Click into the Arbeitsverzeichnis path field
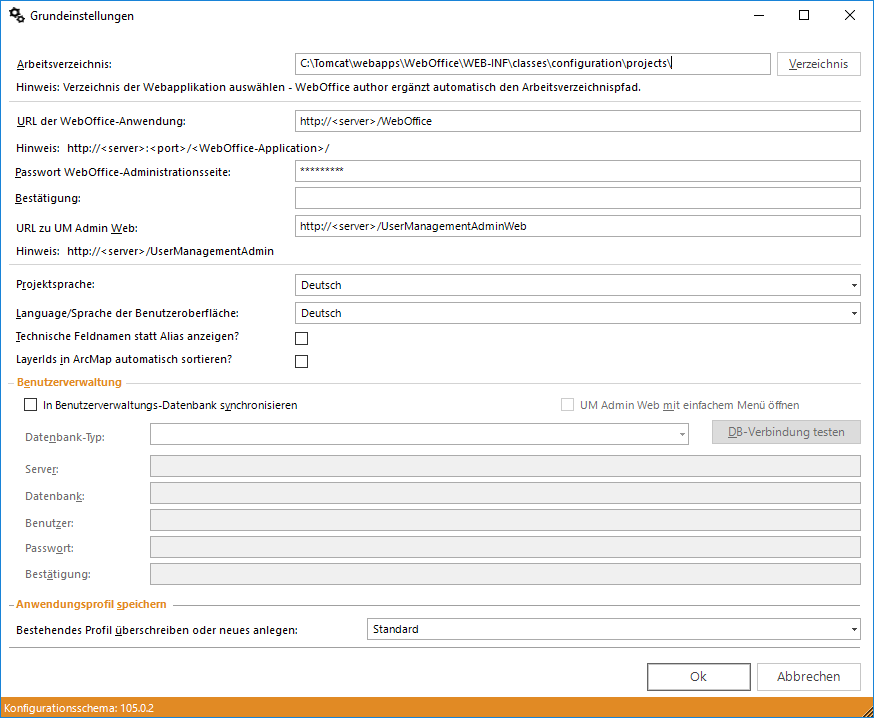Screen dimensions: 874x718 click(532, 64)
